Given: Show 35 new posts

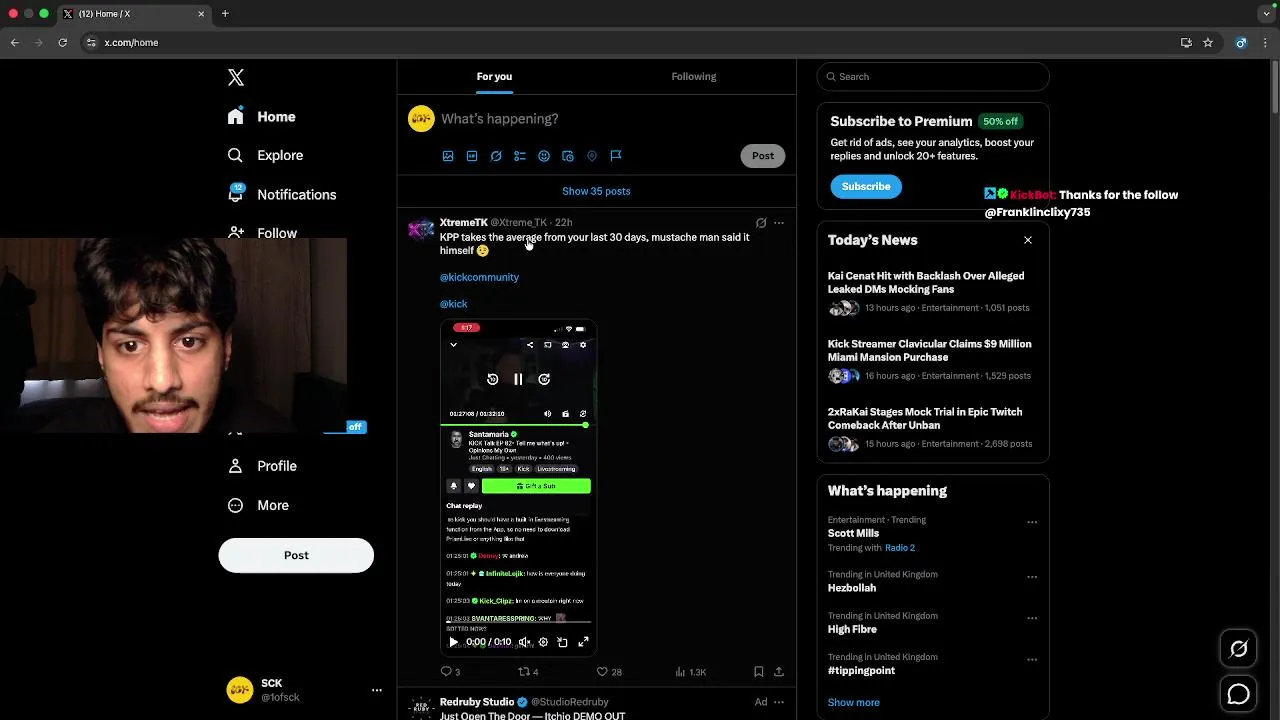Looking at the screenshot, I should click(x=596, y=191).
